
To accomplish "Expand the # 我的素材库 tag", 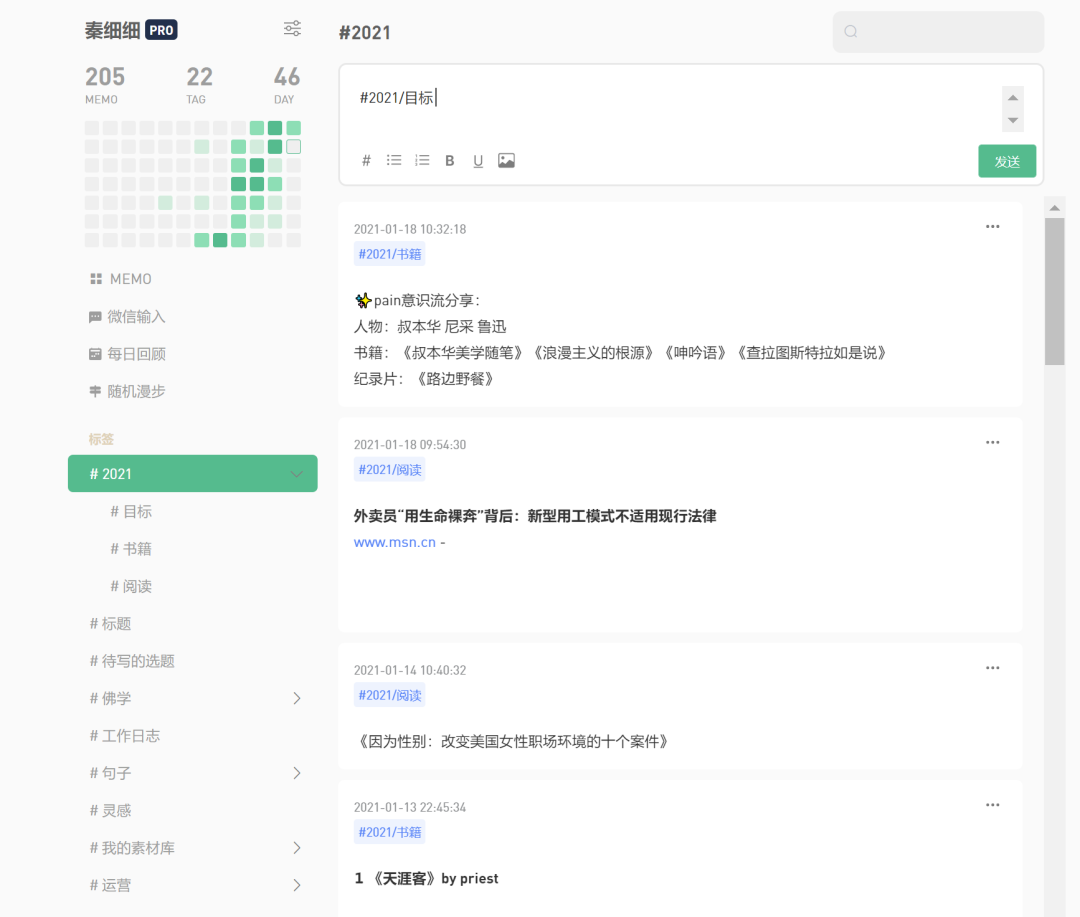I will click(x=297, y=848).
